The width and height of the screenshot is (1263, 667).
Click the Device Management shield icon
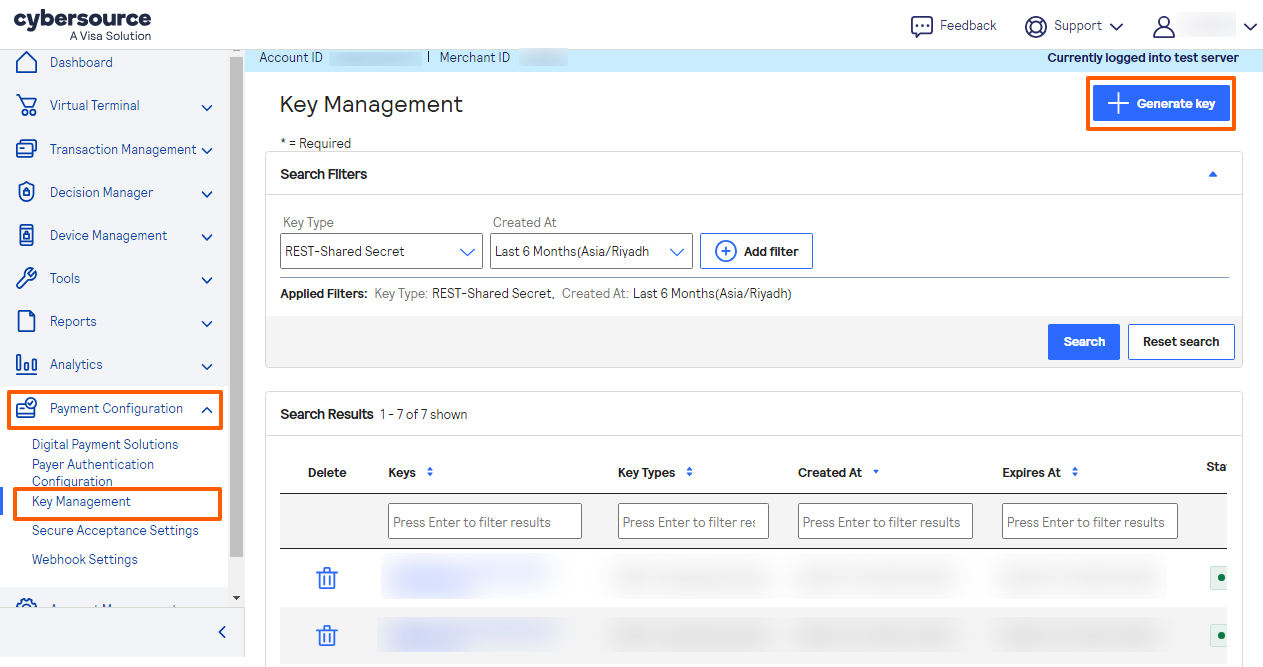click(x=26, y=235)
